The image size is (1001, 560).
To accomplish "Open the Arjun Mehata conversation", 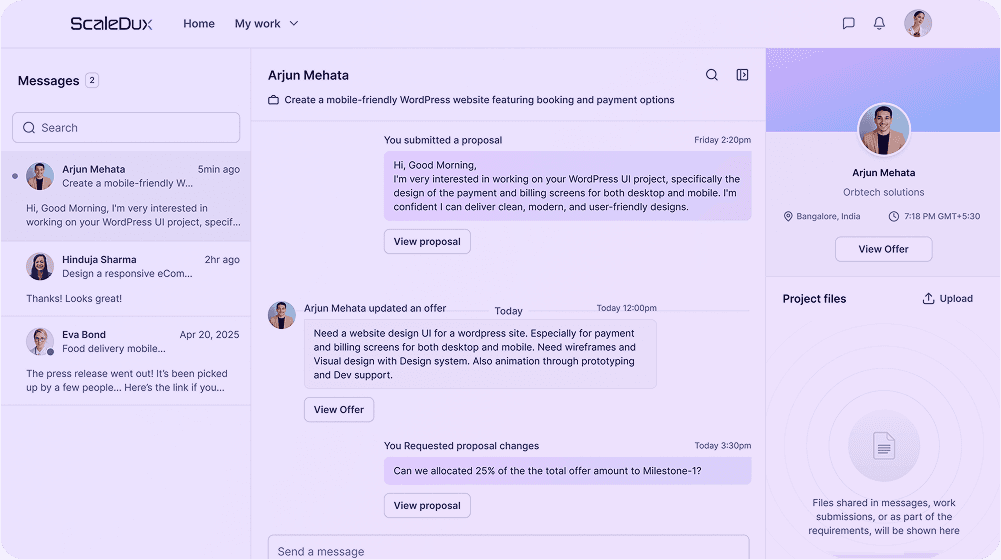I will click(126, 196).
